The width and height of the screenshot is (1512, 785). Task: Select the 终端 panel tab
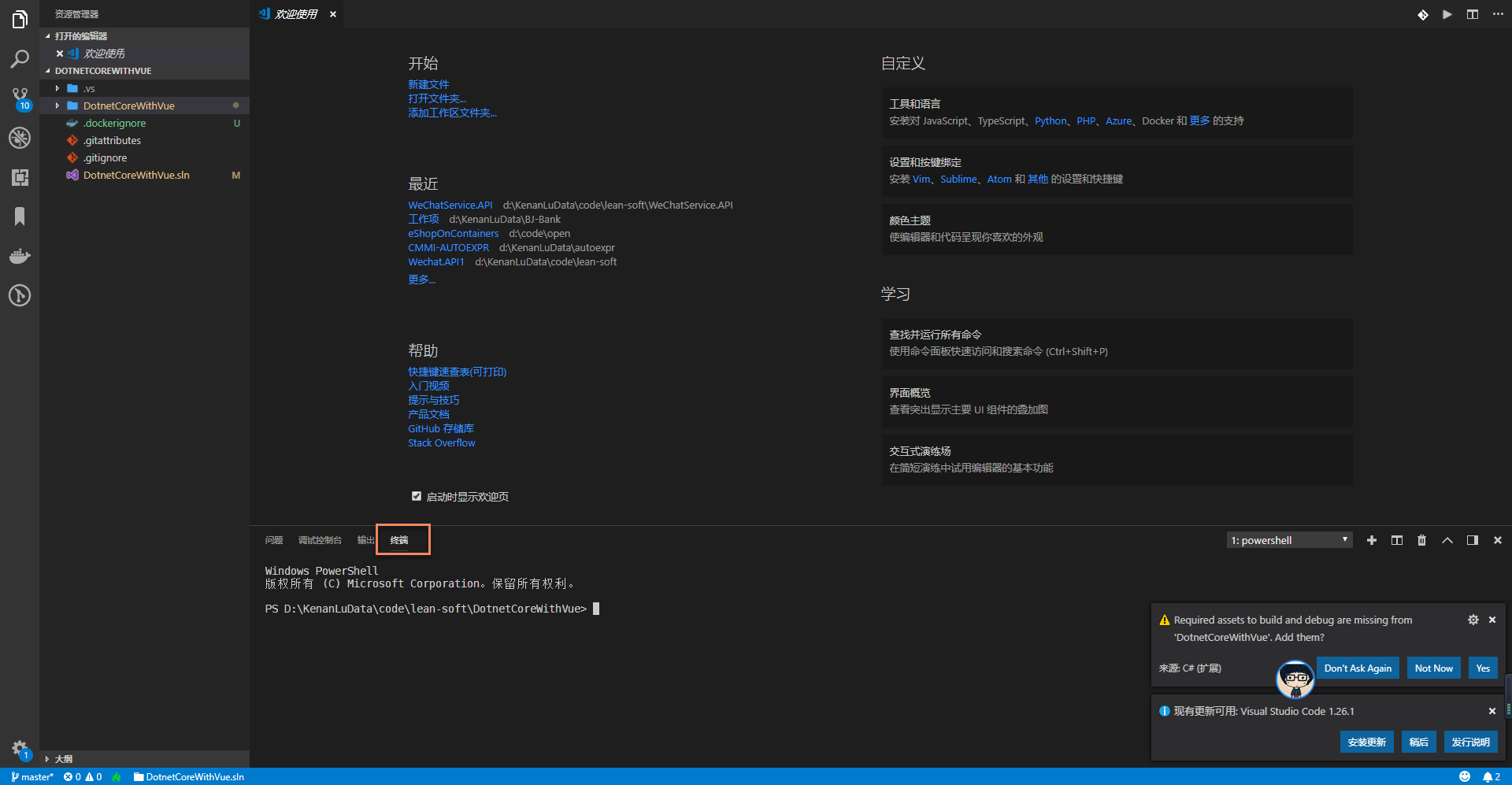399,540
